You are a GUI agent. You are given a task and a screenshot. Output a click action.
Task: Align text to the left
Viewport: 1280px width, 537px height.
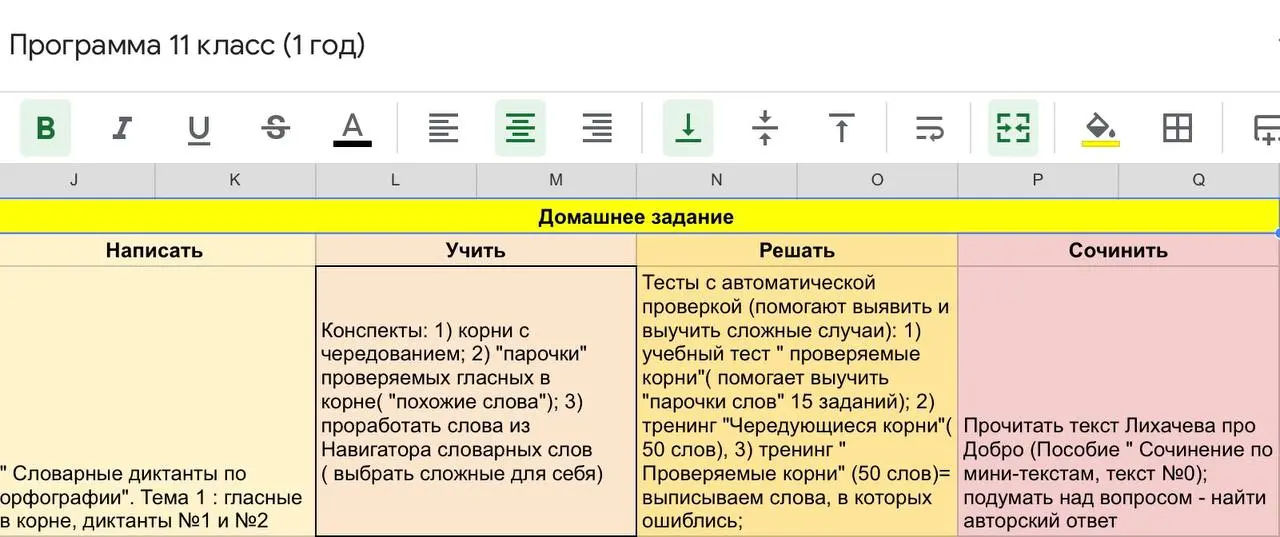click(x=443, y=128)
